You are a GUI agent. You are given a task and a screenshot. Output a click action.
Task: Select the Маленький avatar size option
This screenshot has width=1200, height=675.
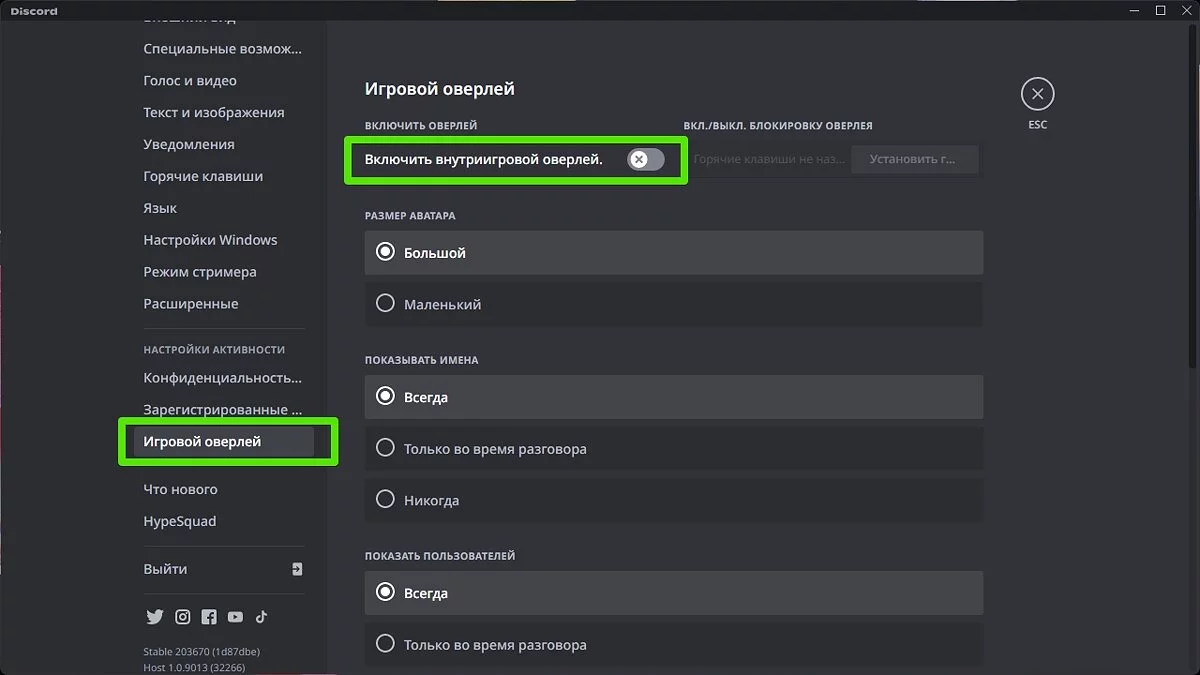(385, 304)
